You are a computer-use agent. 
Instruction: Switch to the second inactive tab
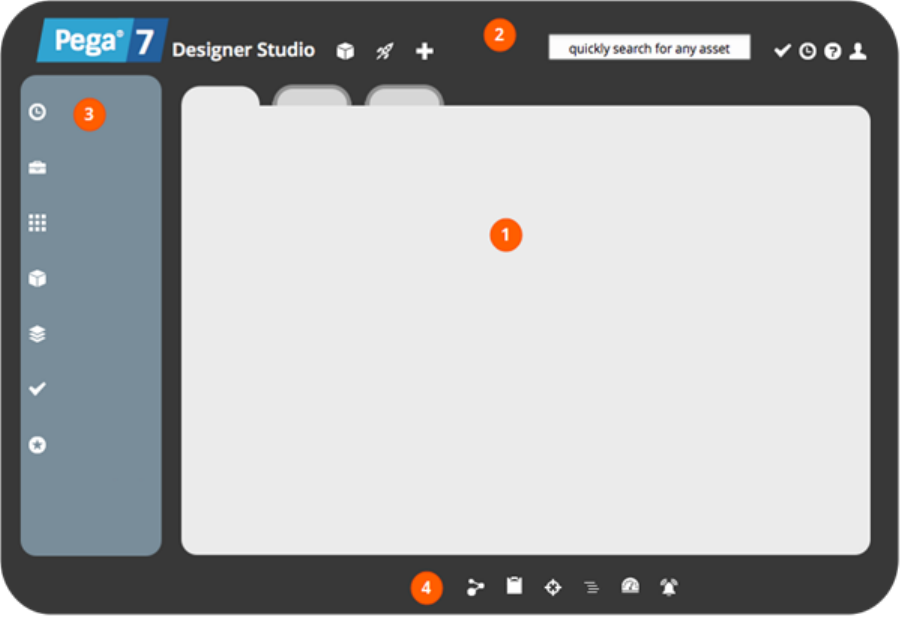click(x=311, y=95)
